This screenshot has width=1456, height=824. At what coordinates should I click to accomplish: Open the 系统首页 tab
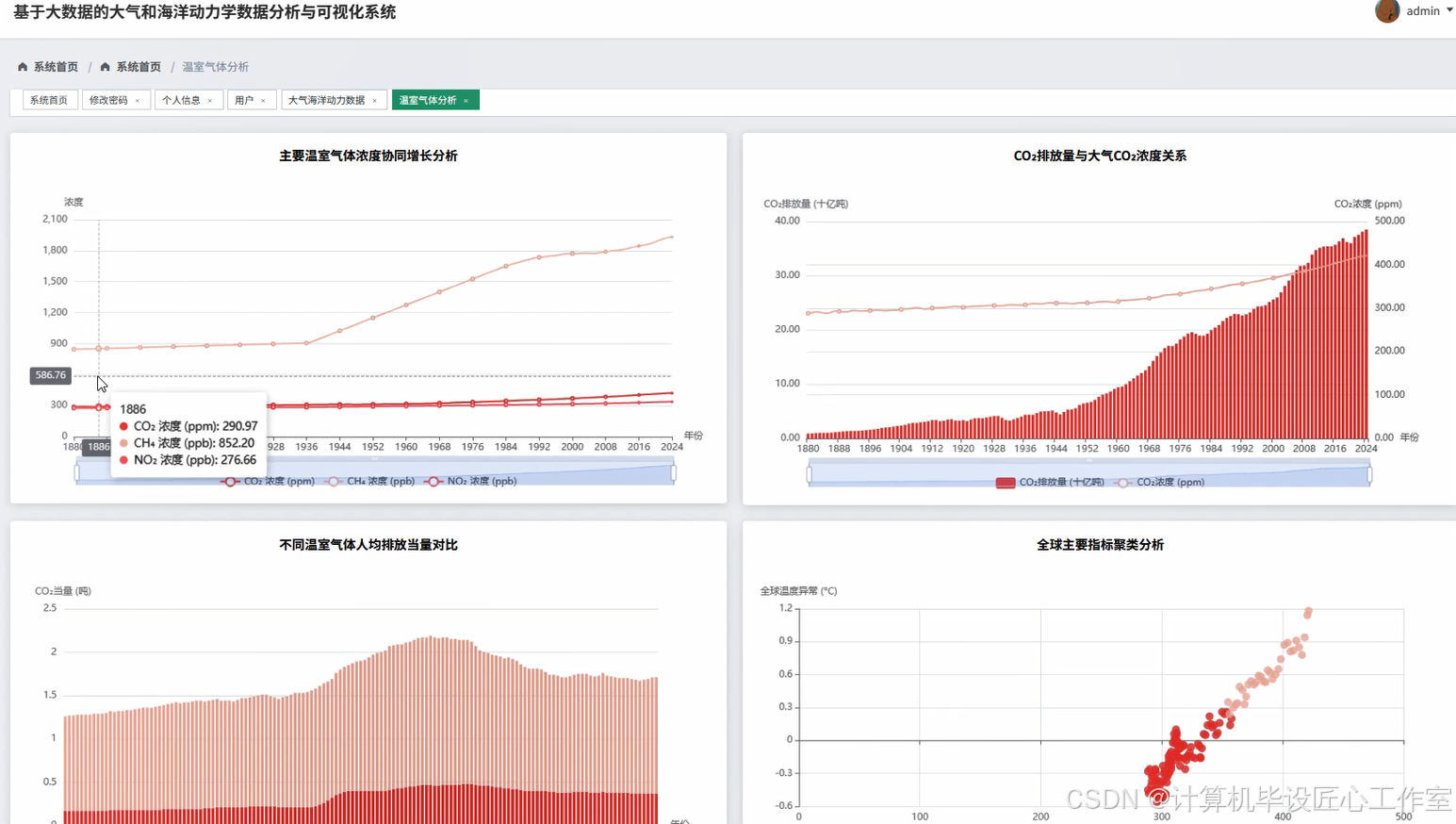[49, 100]
